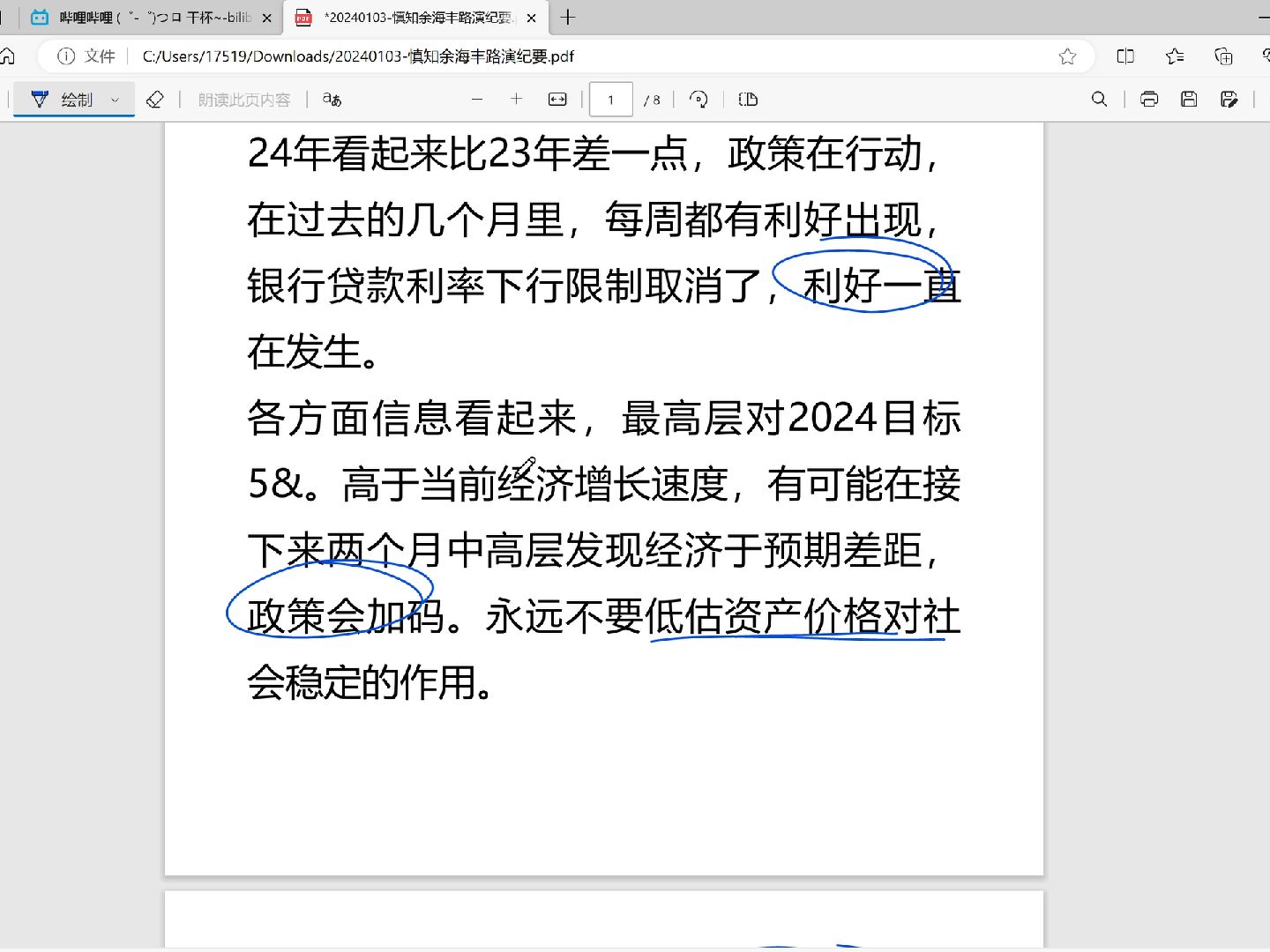Click the home button
Image resolution: width=1270 pixels, height=952 pixels.
point(7,56)
